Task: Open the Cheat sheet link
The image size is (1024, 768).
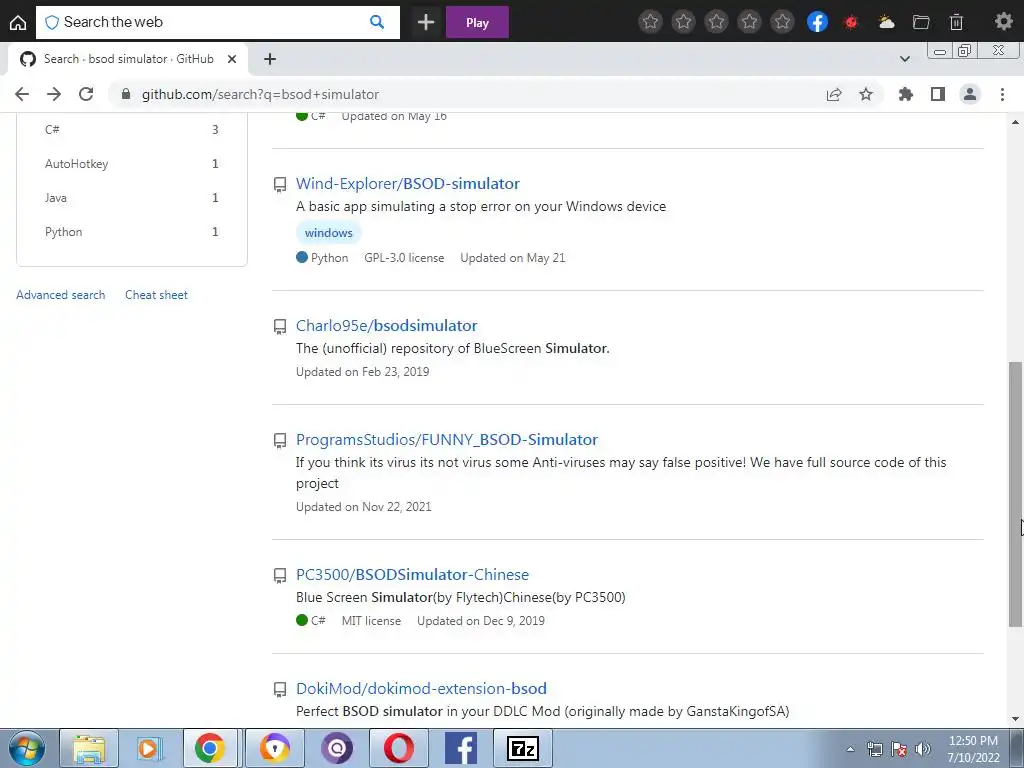Action: pos(156,295)
